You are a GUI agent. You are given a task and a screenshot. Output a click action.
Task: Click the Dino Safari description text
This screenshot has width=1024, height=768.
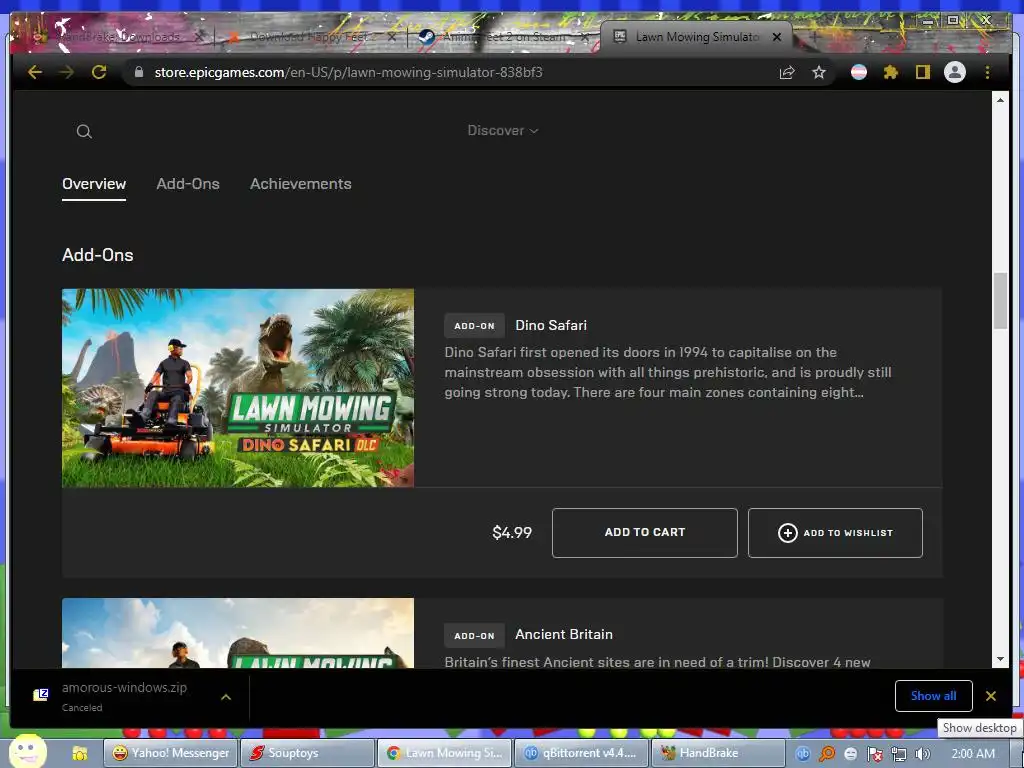click(668, 372)
